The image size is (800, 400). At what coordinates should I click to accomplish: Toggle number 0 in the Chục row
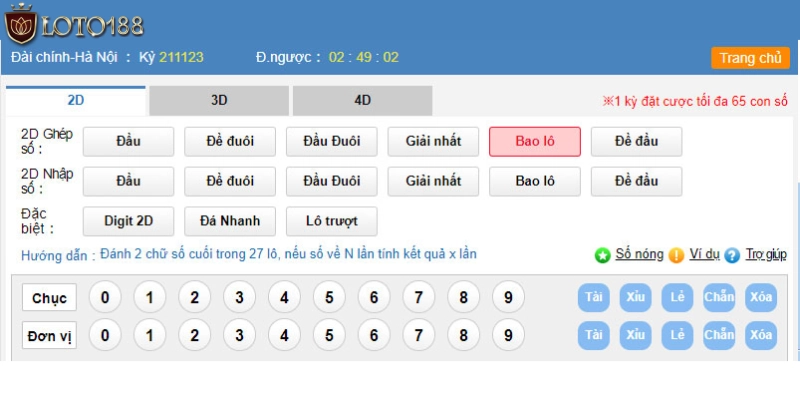(105, 298)
